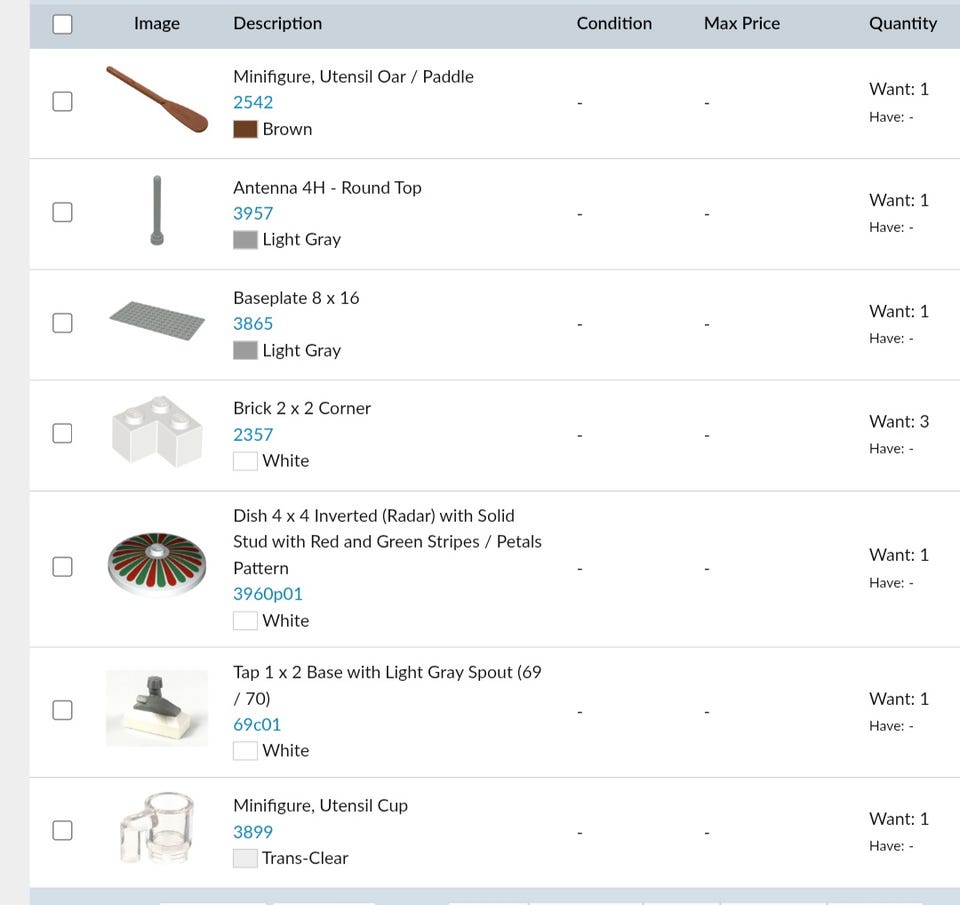Viewport: 960px width, 905px height.
Task: Open the Baseplate 8 x 16 image
Action: click(157, 321)
